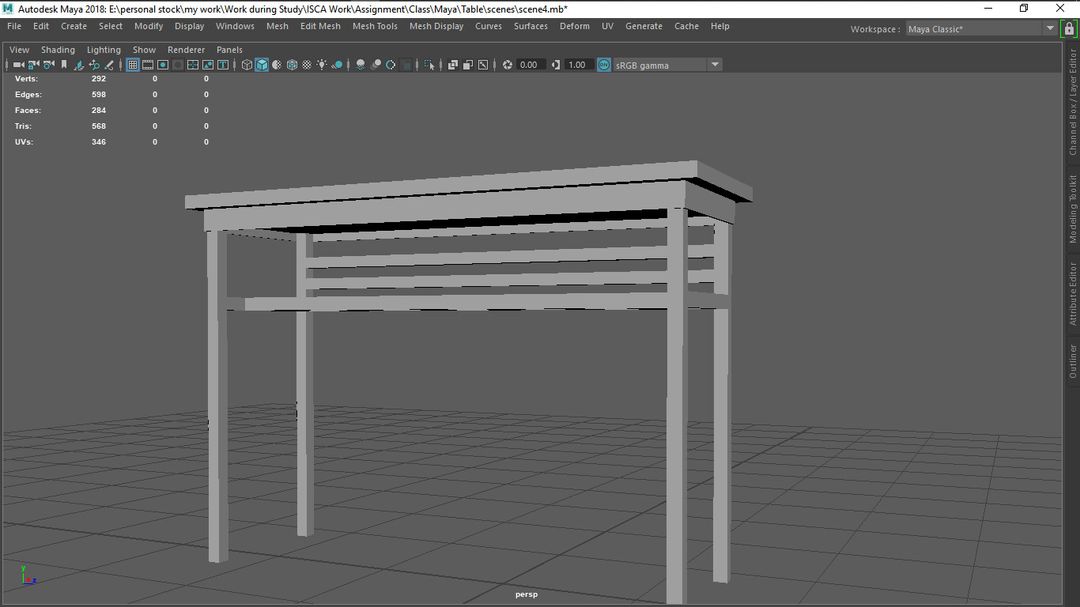Click the persp camera label

(526, 594)
